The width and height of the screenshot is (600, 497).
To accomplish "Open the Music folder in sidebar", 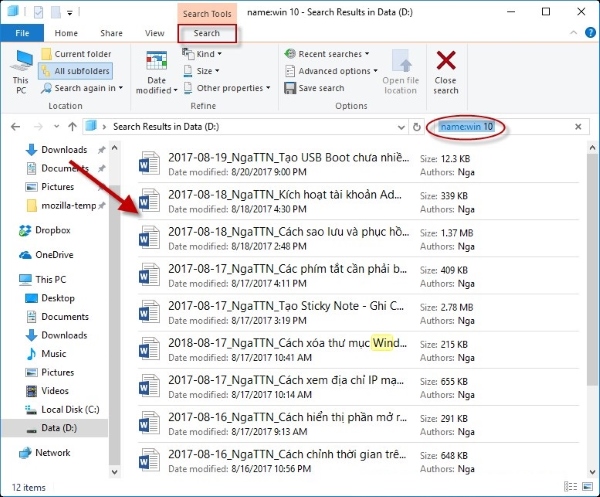I will [53, 353].
